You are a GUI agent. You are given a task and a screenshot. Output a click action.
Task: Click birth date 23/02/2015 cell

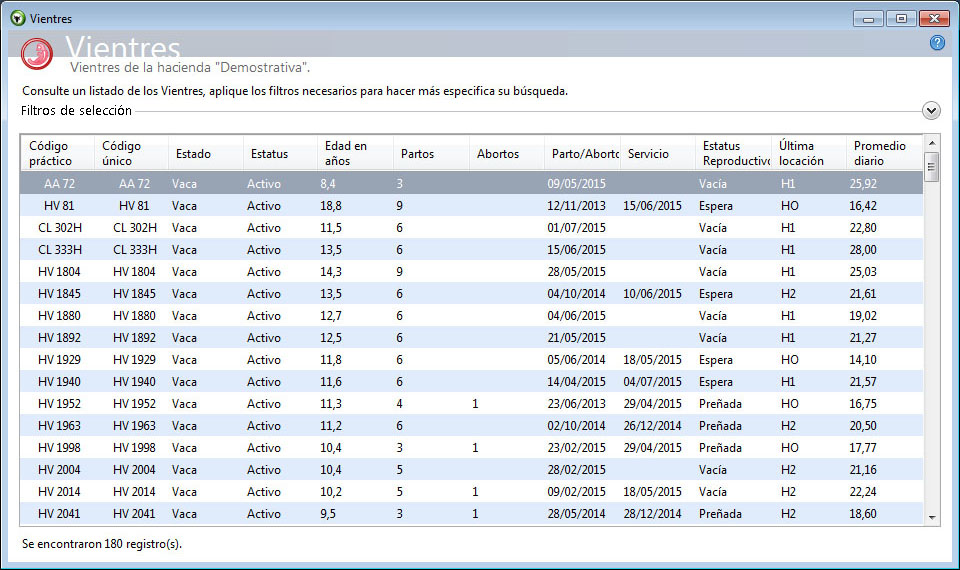(x=576, y=448)
